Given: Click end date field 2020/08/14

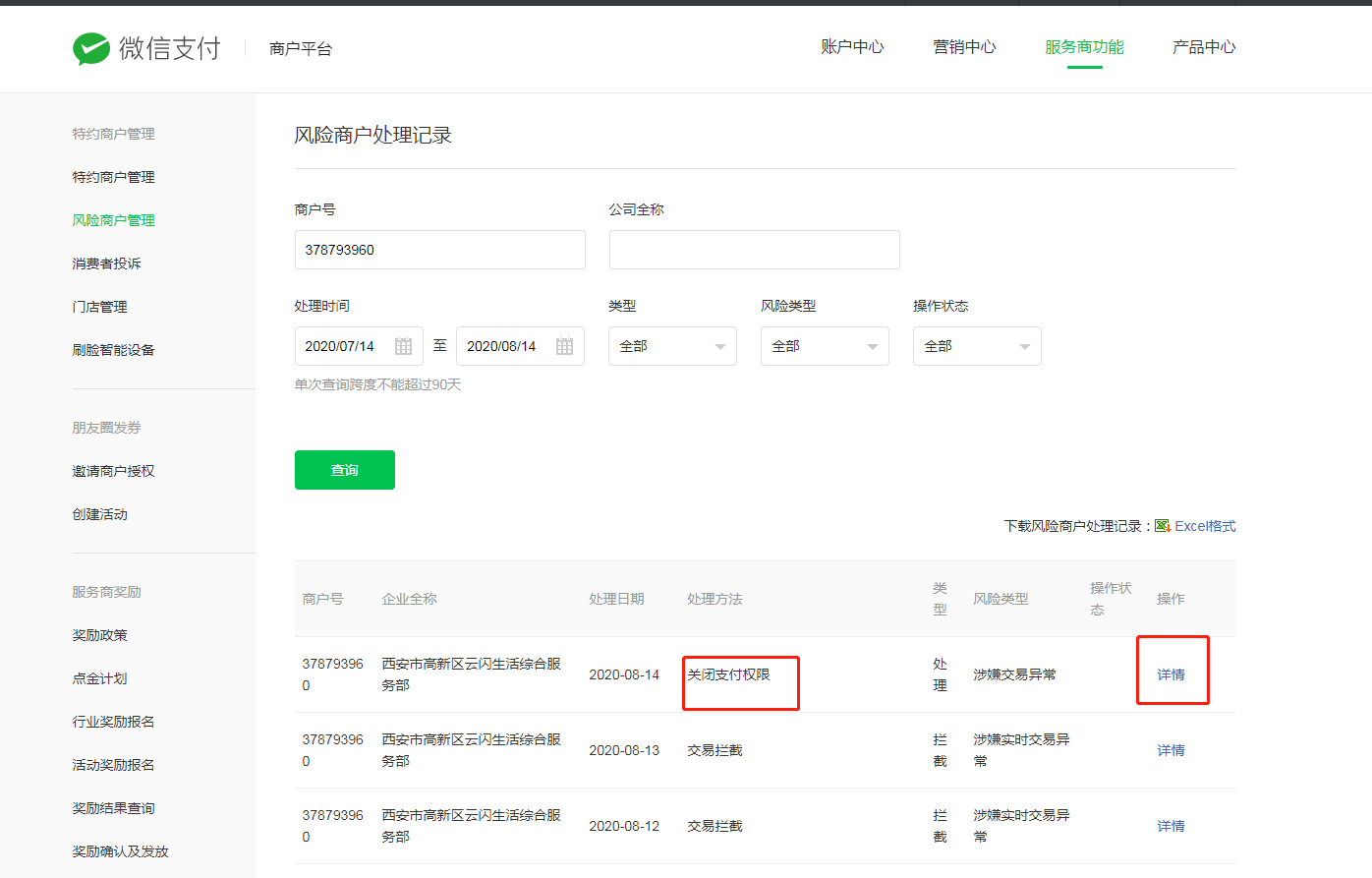Looking at the screenshot, I should [x=520, y=346].
